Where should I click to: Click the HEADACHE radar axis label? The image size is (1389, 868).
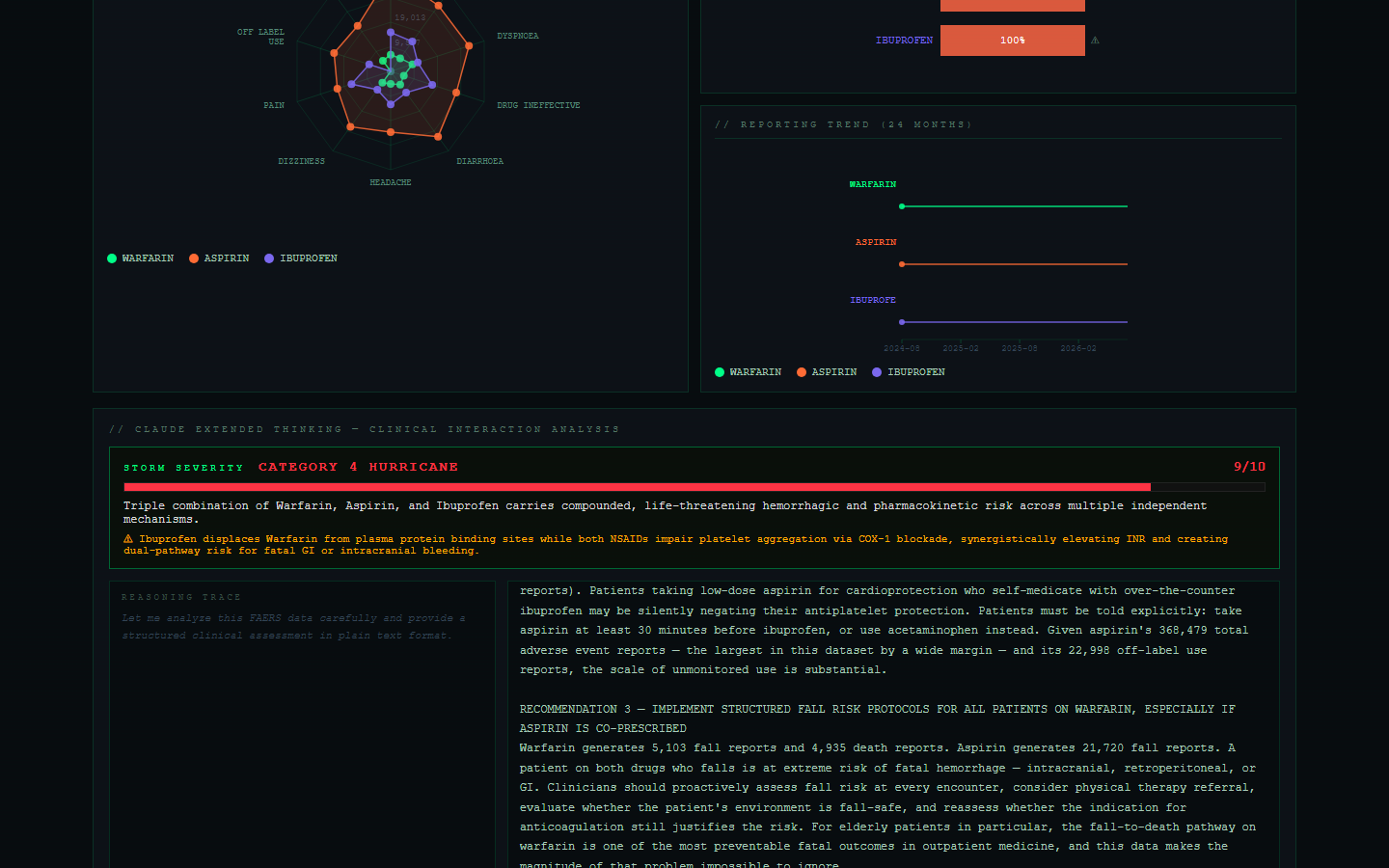pos(391,182)
